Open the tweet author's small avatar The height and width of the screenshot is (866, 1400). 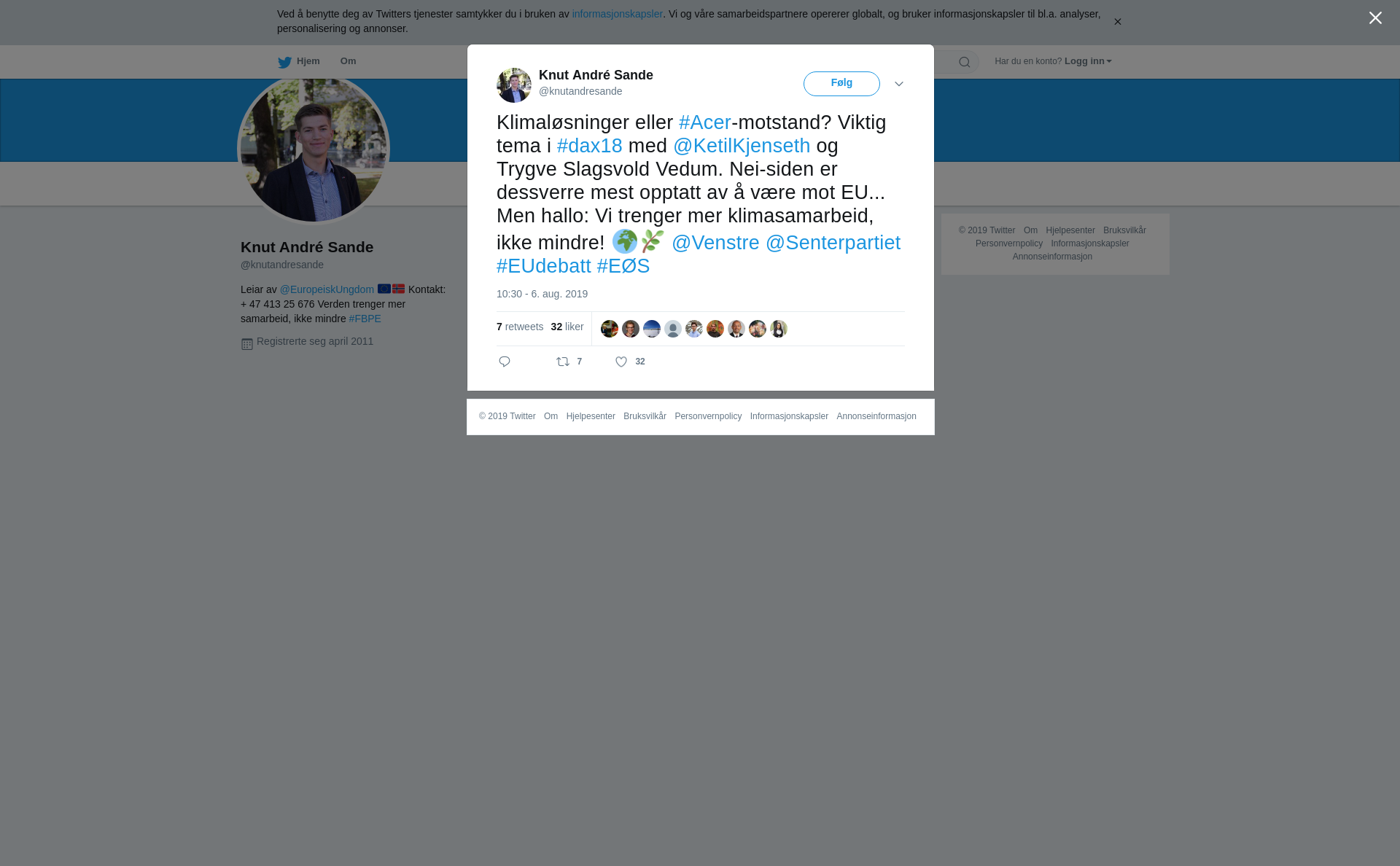[x=514, y=85]
